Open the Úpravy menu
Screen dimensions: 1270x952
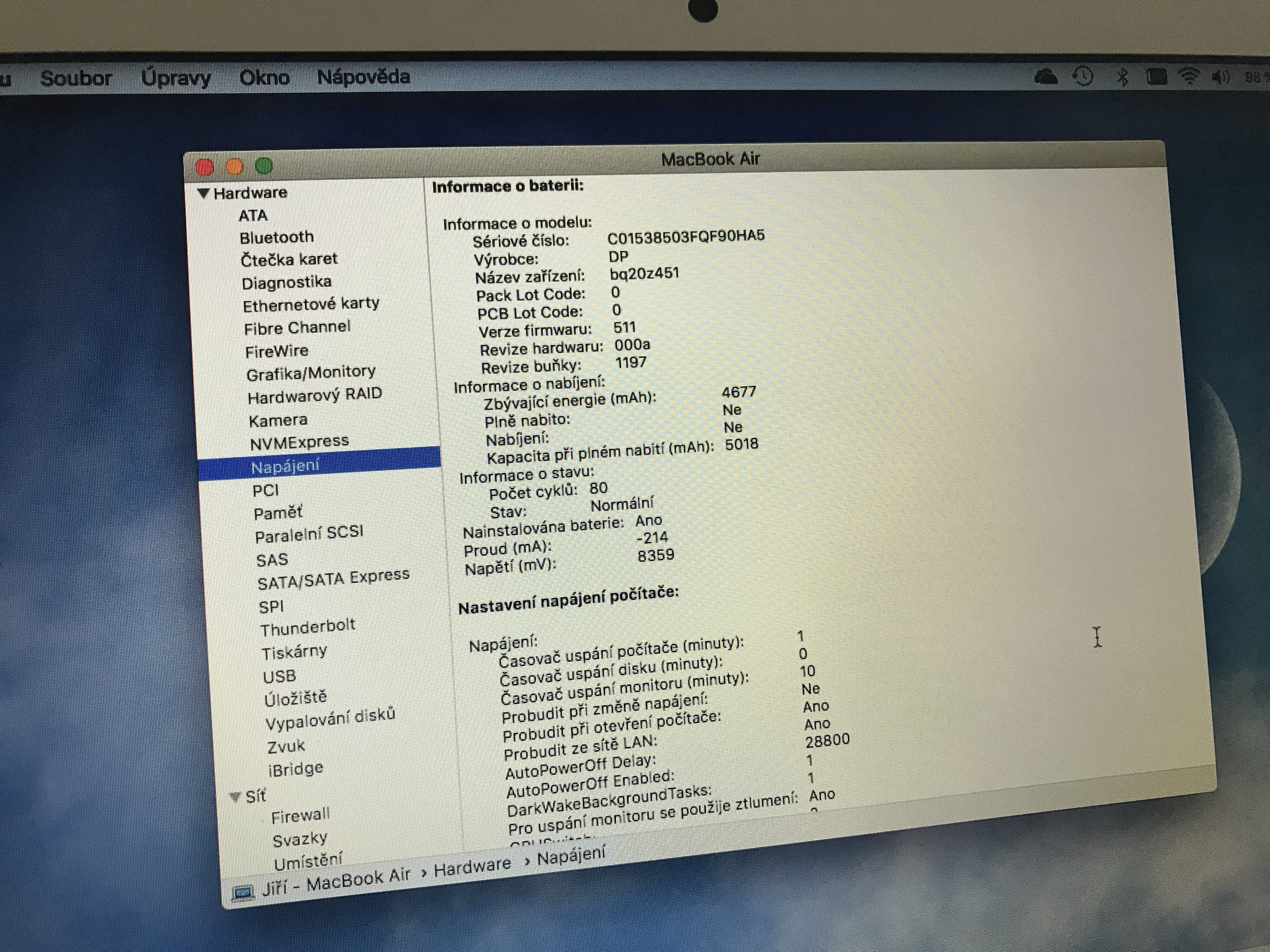click(x=176, y=78)
